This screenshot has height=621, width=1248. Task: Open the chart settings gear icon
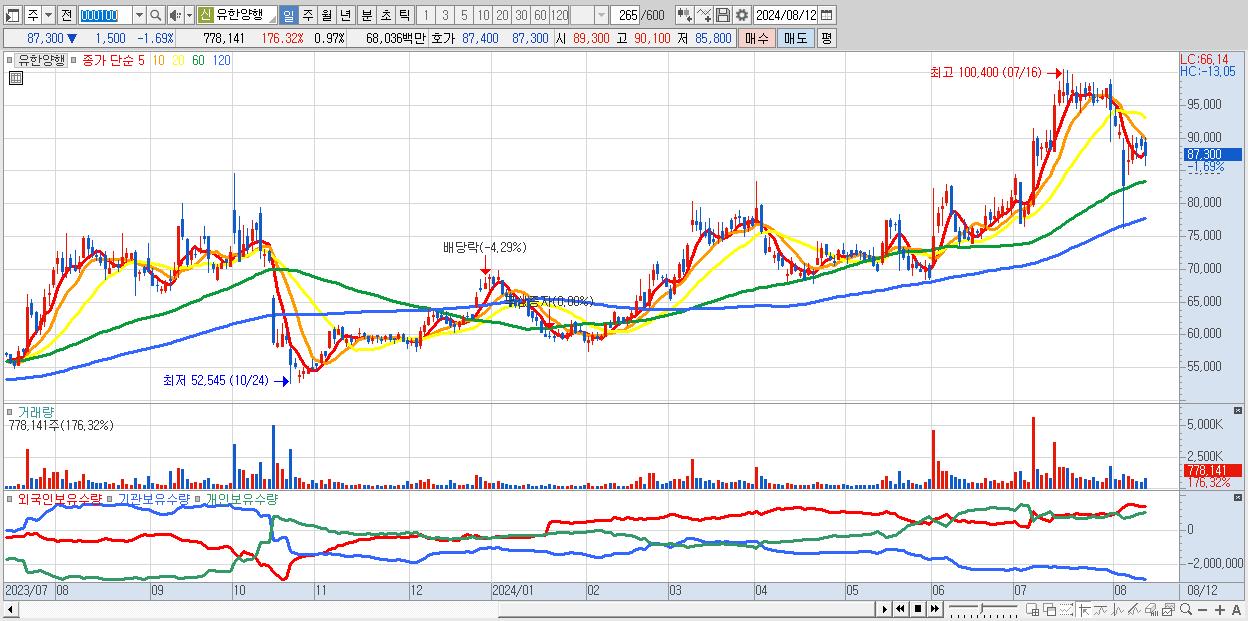click(742, 15)
